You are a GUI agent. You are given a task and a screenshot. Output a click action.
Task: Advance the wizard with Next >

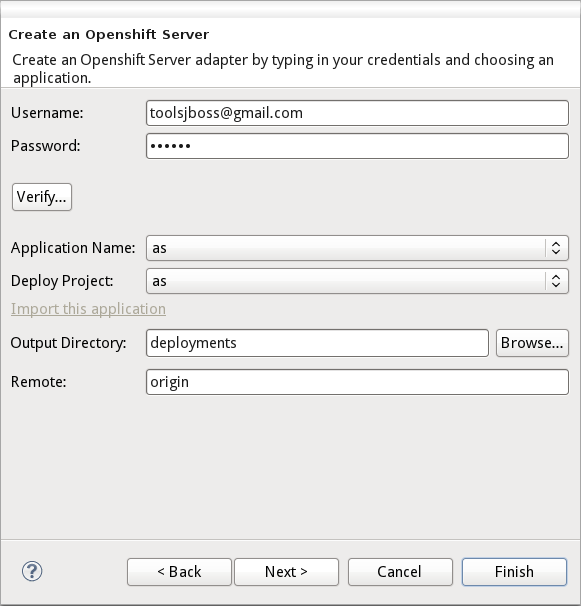tap(286, 572)
